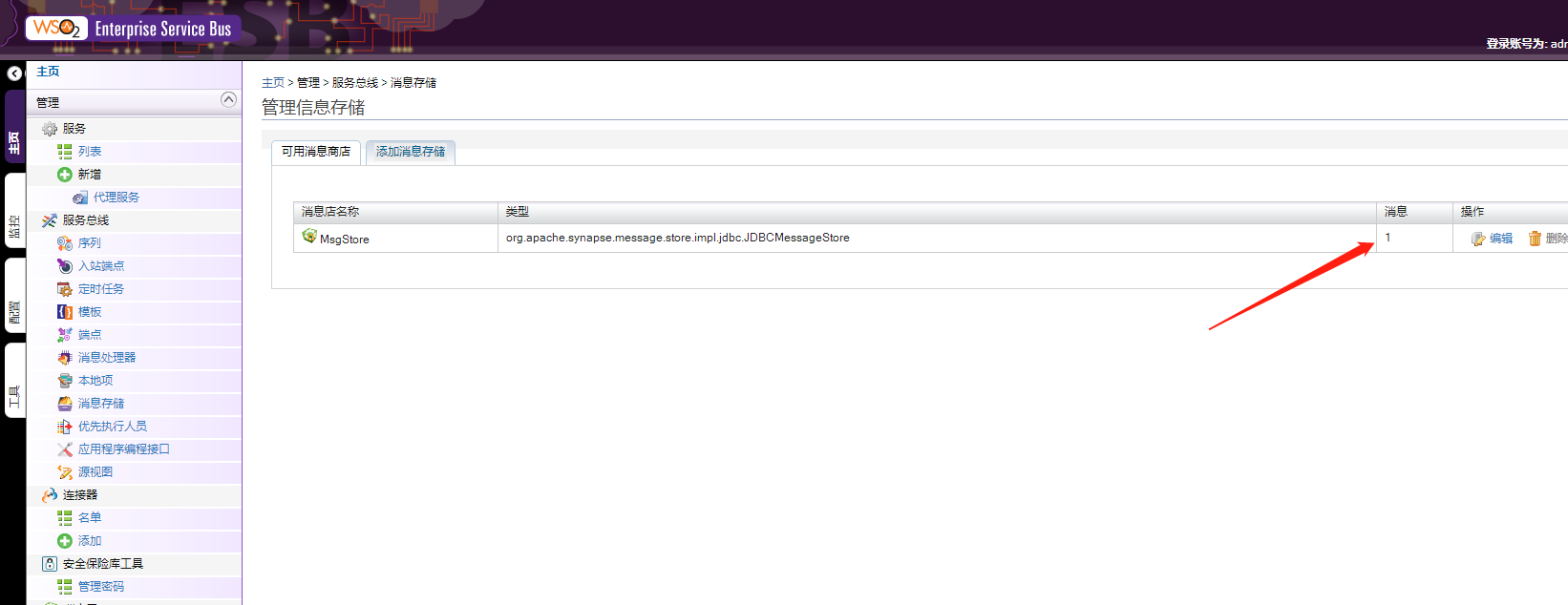Open the 主页 link in sidebar
This screenshot has width=1568, height=605.
point(48,72)
